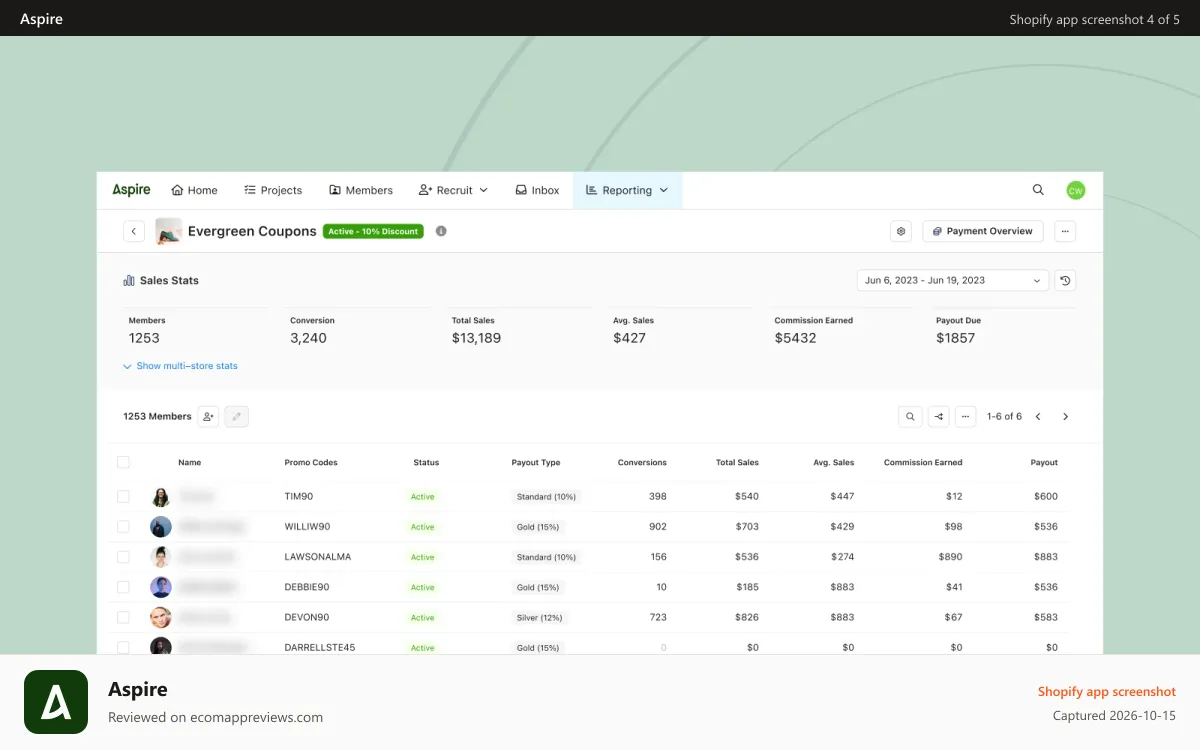The width and height of the screenshot is (1200, 750).
Task: Click conversions value 902 for WILLIW90
Action: tap(657, 527)
